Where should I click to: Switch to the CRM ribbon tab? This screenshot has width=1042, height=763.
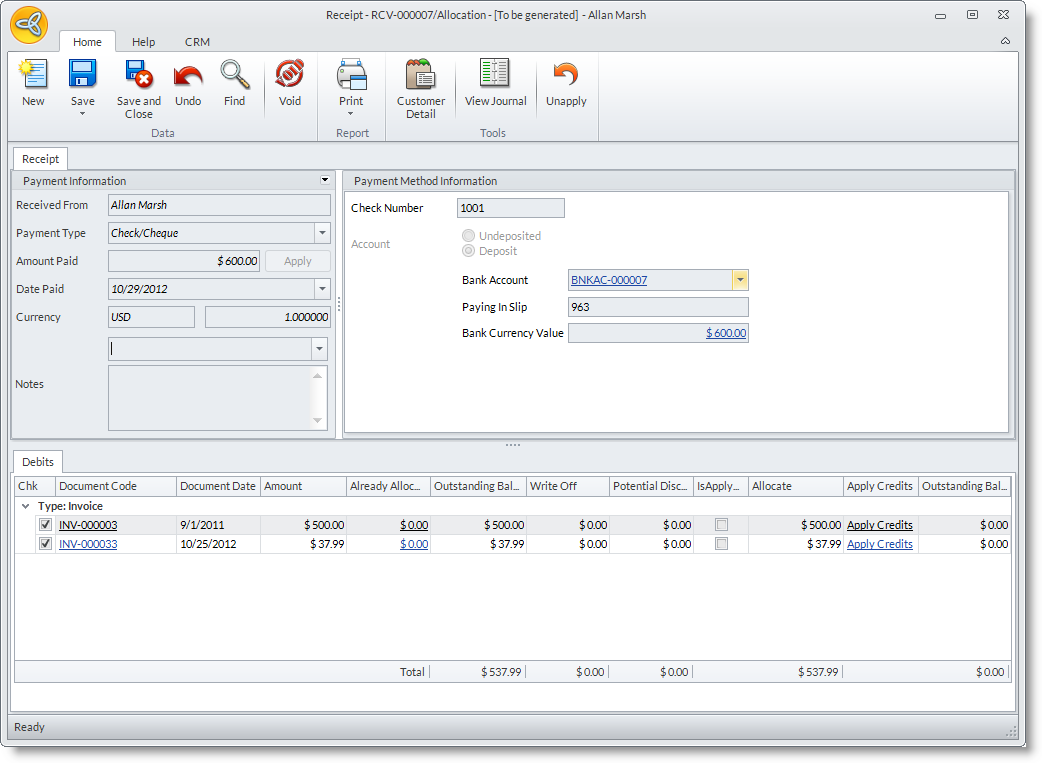(197, 42)
